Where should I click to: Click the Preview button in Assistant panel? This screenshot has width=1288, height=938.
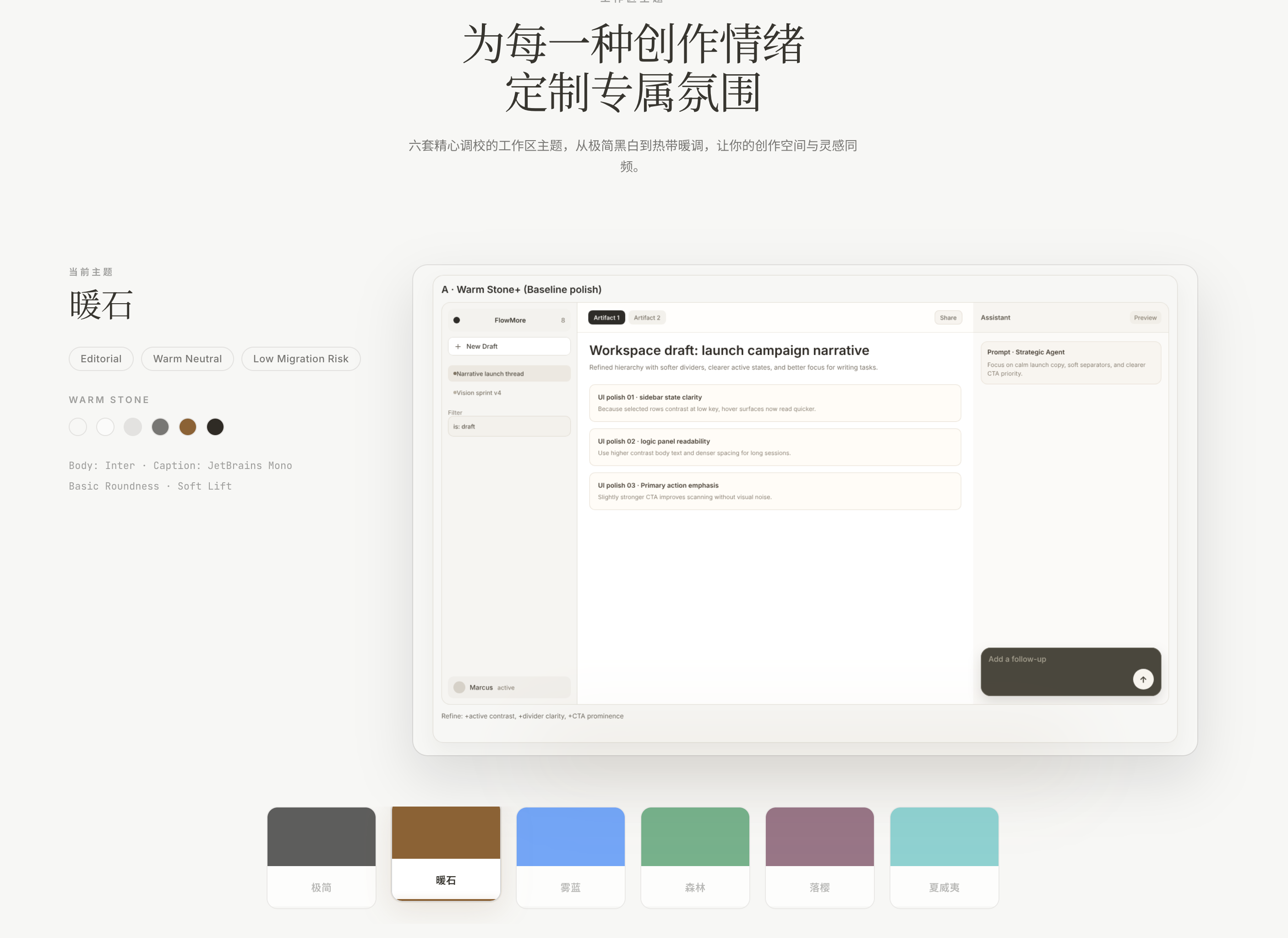point(1145,318)
